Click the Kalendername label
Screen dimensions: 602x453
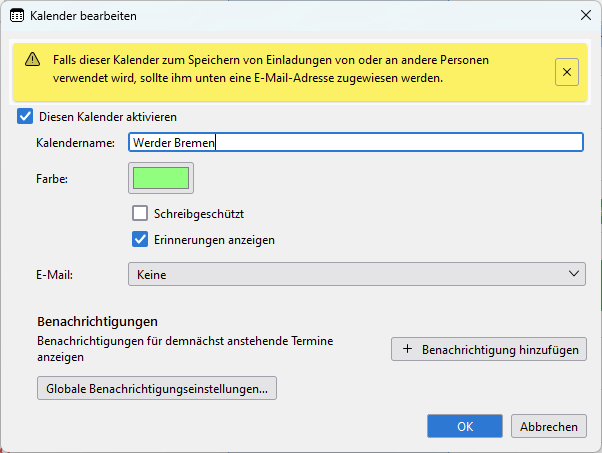[75, 143]
